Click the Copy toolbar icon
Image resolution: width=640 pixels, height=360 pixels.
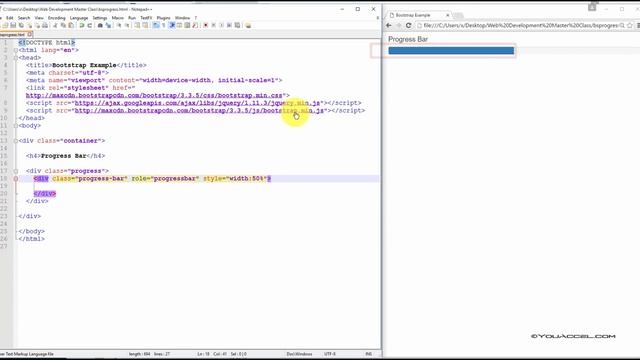(63, 25)
